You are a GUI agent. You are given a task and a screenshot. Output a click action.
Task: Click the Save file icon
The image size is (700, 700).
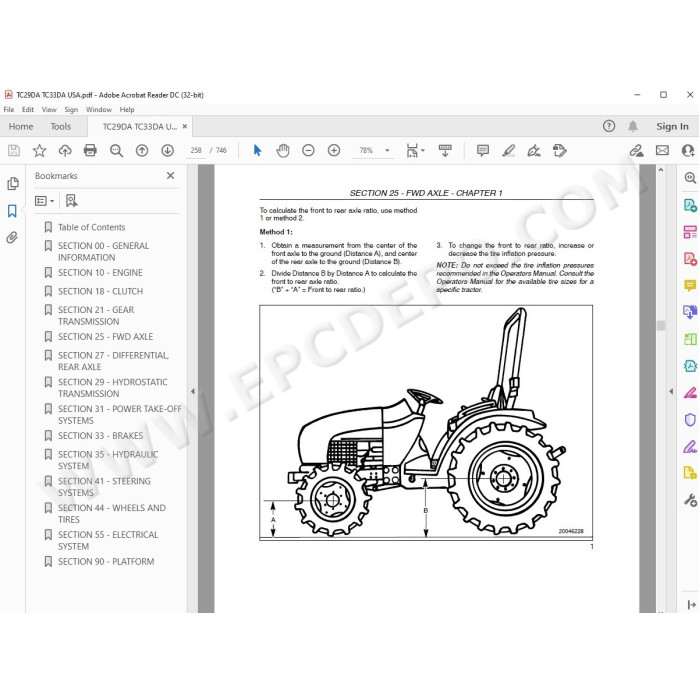click(x=14, y=150)
